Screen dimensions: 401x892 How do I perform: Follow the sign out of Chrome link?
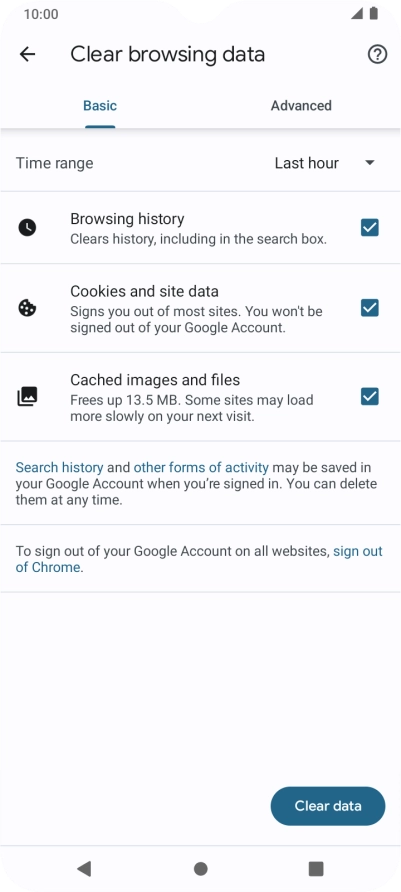[x=199, y=559]
